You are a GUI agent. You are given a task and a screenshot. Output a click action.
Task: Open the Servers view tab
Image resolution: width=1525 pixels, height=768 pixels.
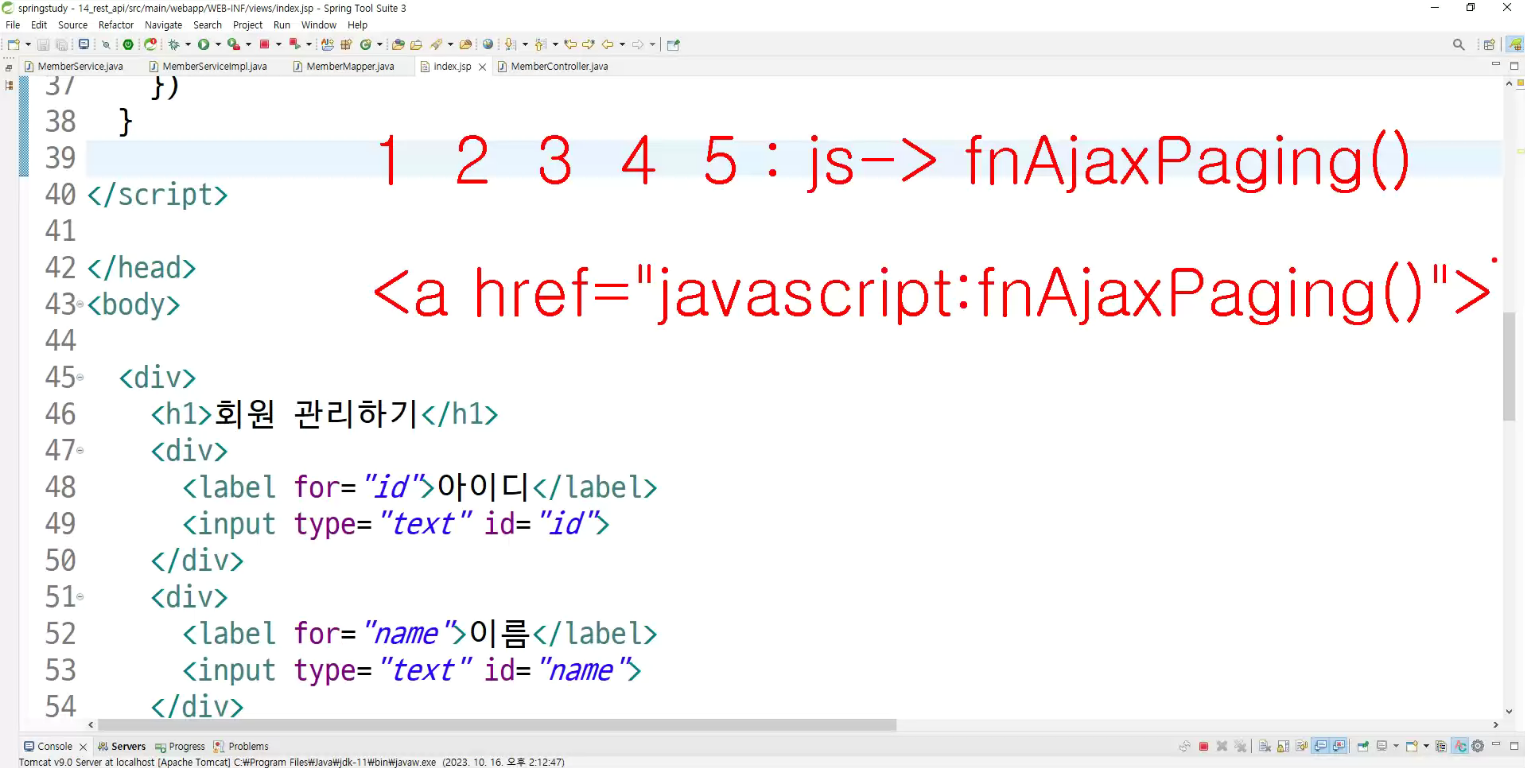(121, 747)
